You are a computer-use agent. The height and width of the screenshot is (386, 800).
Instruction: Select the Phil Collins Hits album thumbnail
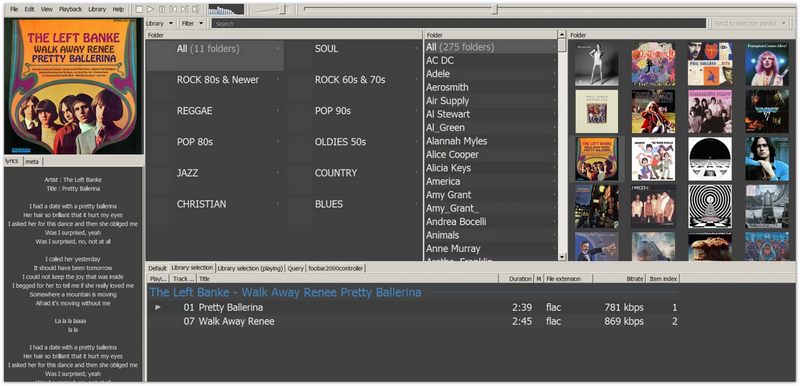click(x=710, y=64)
